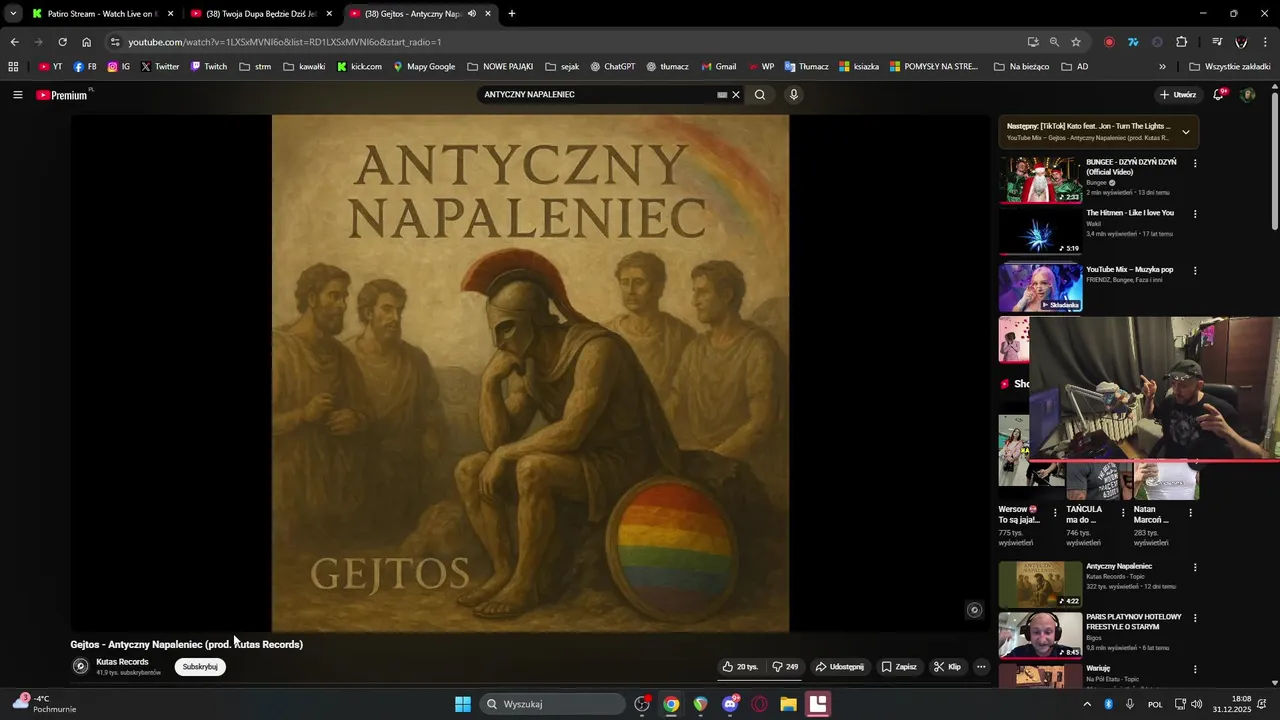Viewport: 1280px width, 720px height.
Task: Share video via Udostępnij button
Action: (x=840, y=667)
